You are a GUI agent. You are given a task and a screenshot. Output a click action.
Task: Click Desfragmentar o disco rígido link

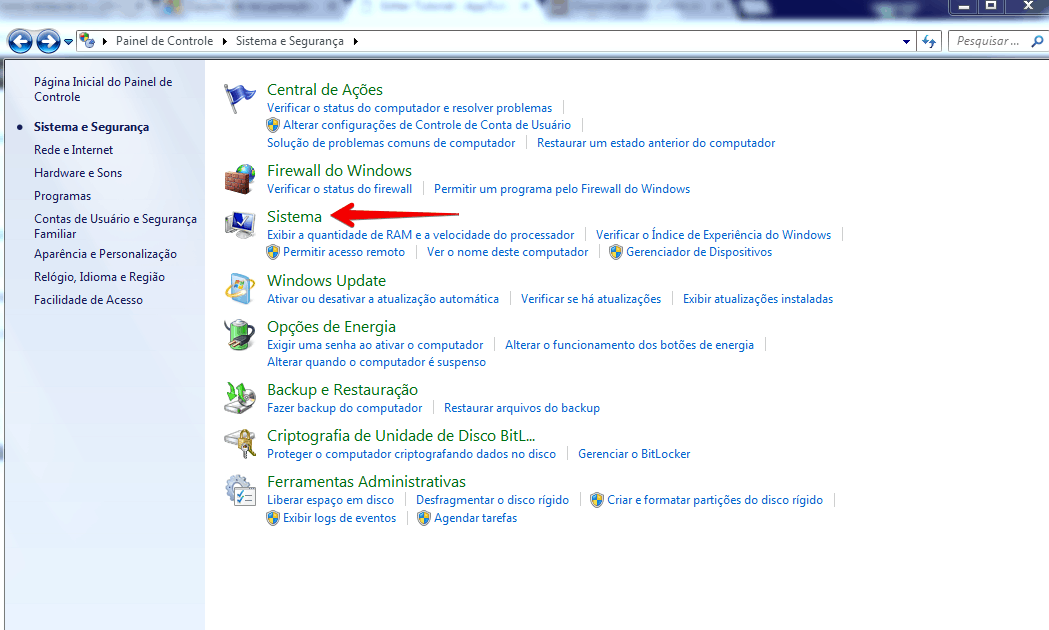click(492, 500)
